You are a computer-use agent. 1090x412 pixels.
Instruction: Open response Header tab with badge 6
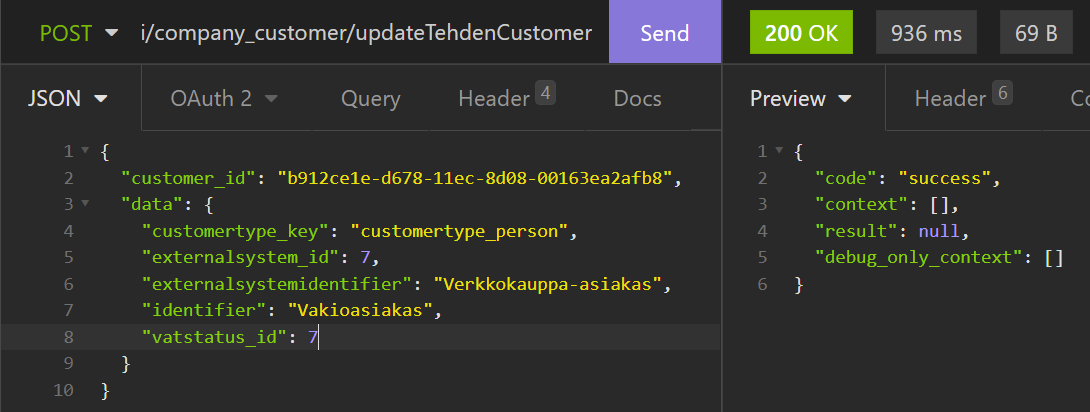(x=962, y=98)
